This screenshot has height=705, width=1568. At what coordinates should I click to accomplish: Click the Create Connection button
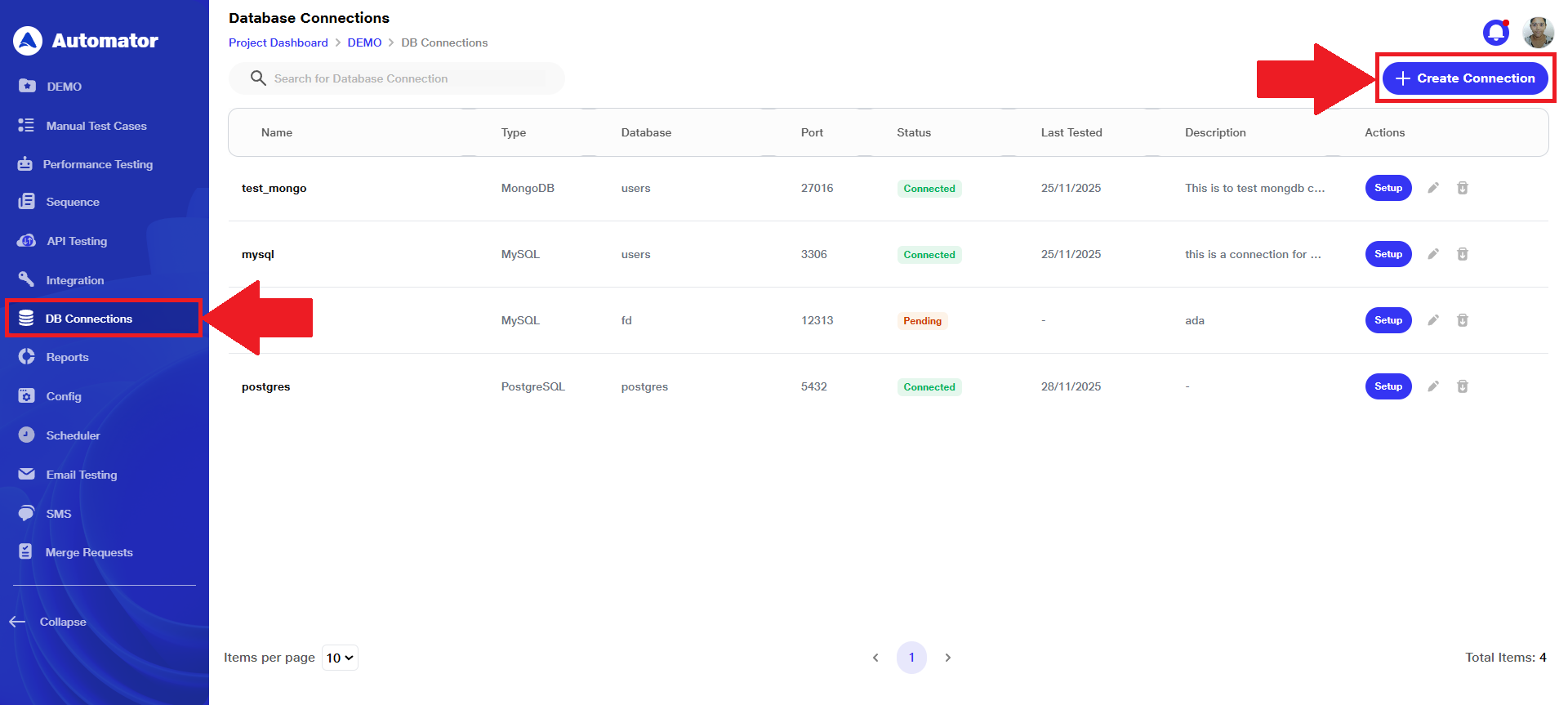point(1465,78)
